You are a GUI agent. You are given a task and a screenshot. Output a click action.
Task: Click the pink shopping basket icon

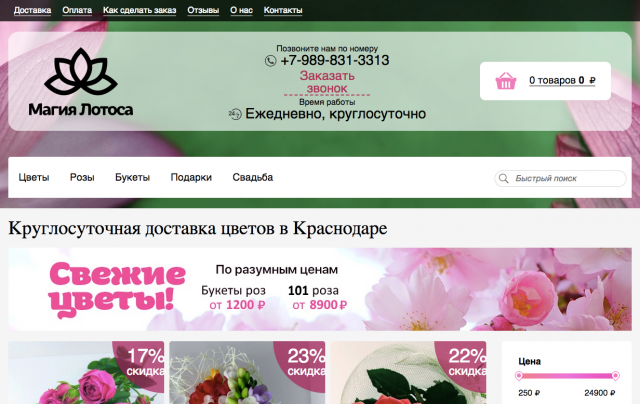pos(506,81)
